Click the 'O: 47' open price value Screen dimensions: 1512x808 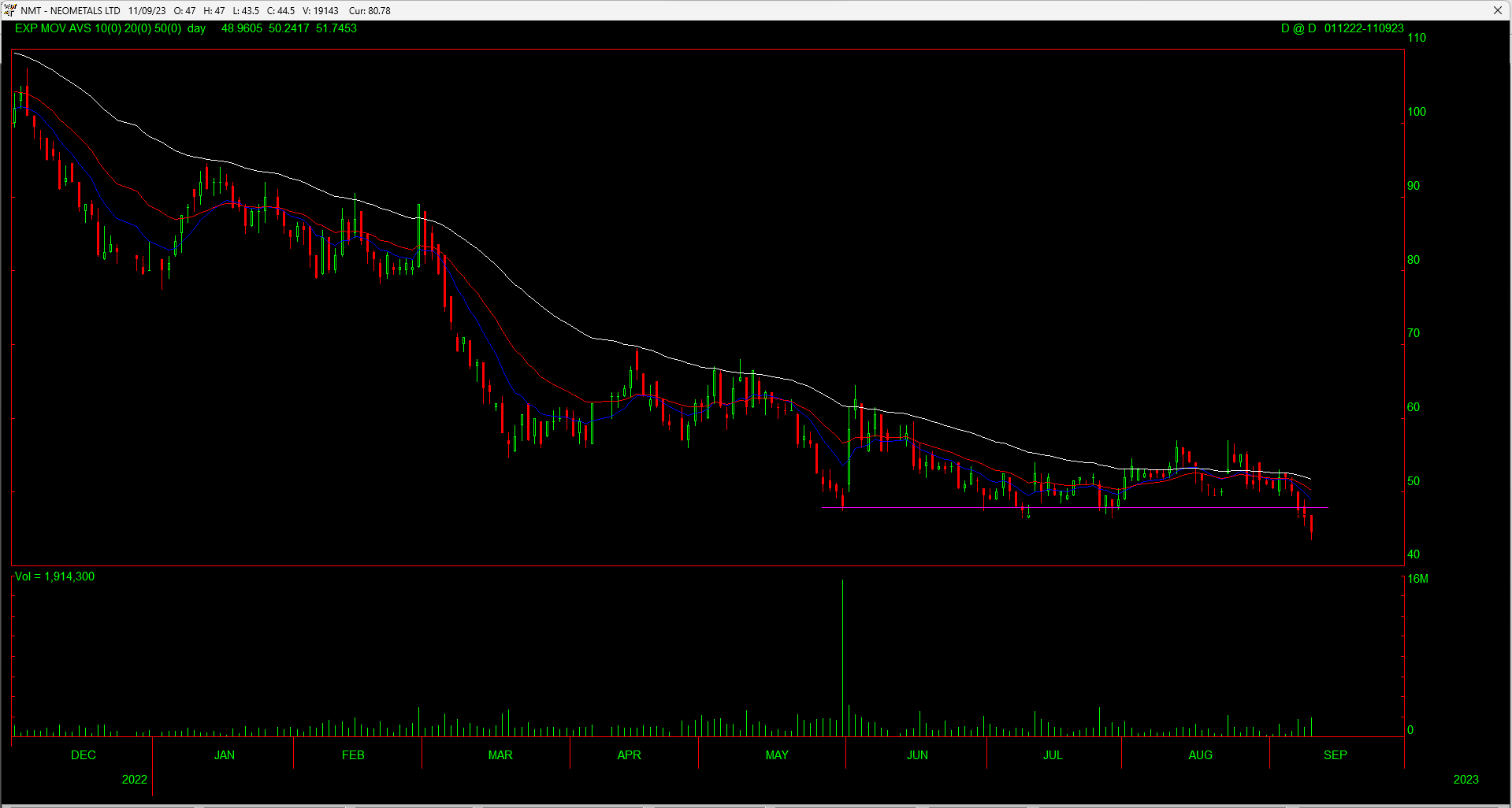point(184,11)
